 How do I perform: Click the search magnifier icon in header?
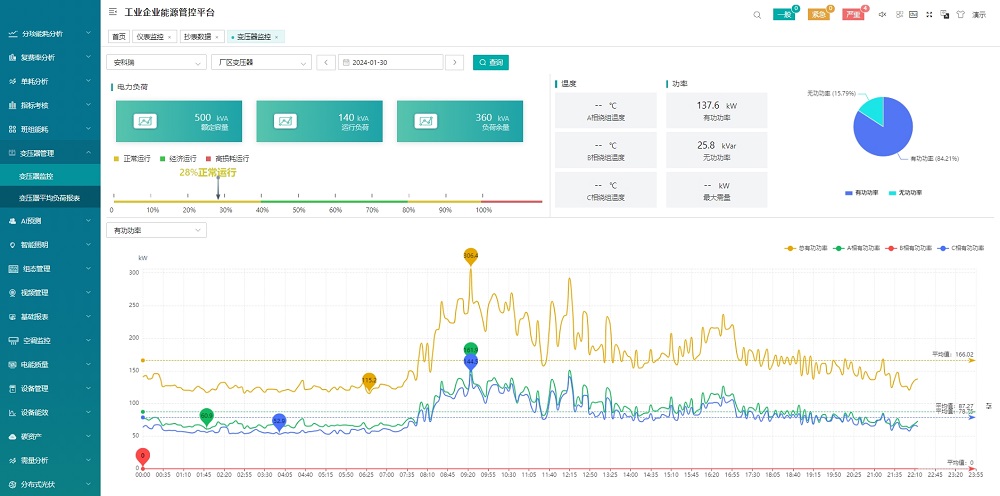point(757,14)
